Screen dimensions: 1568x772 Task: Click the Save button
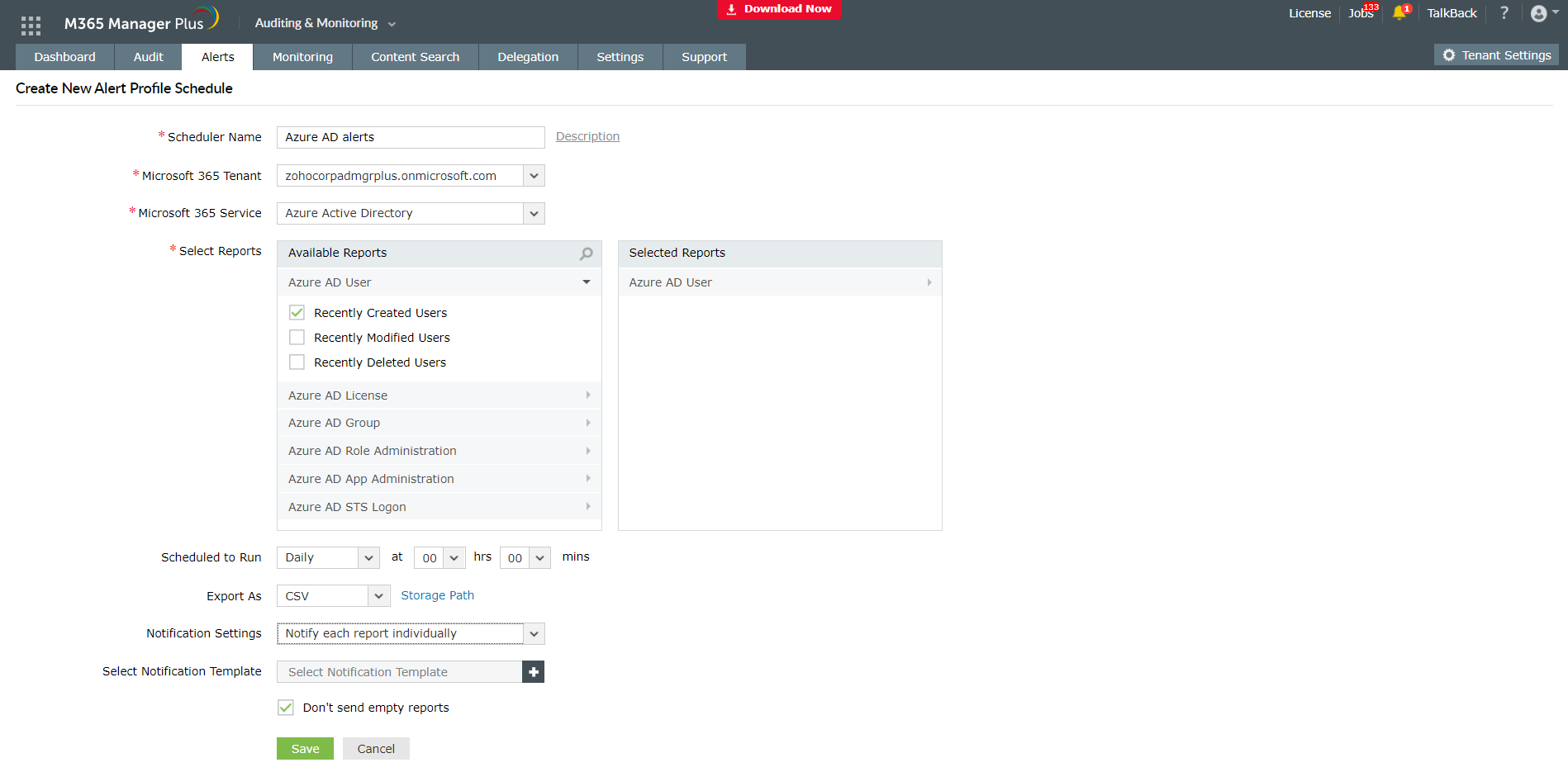coord(306,749)
